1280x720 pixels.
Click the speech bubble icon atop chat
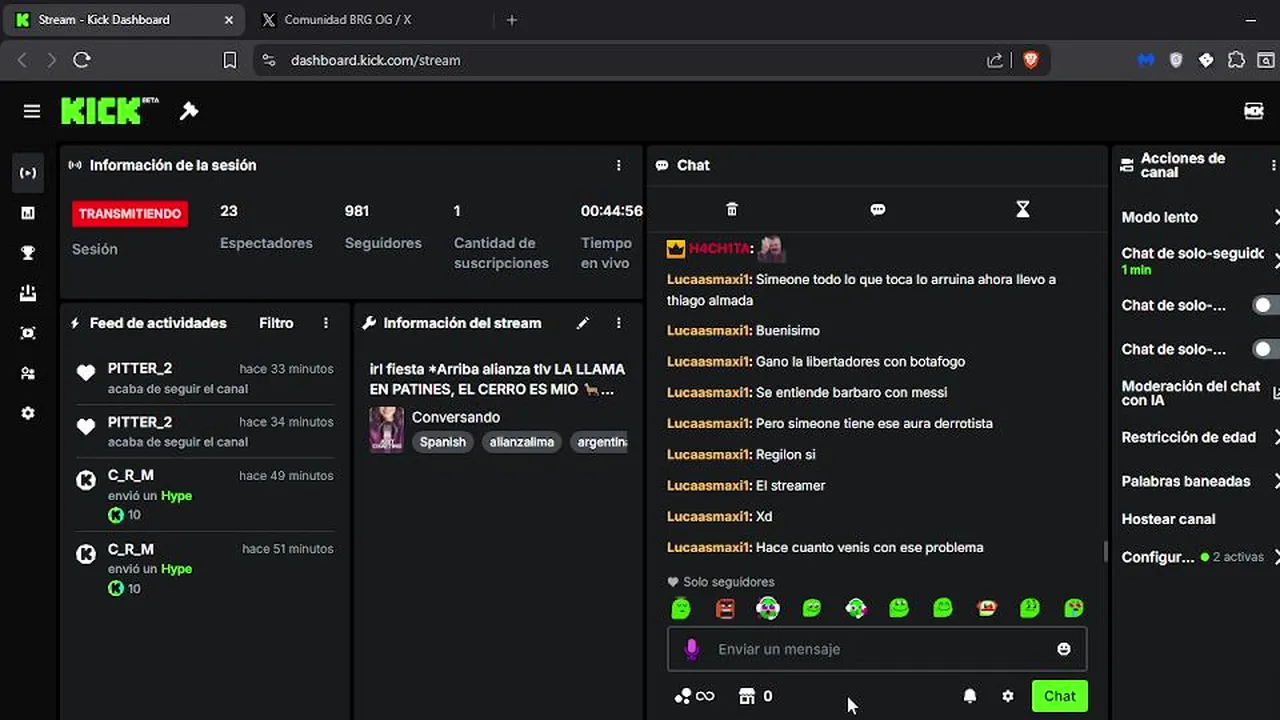[878, 209]
